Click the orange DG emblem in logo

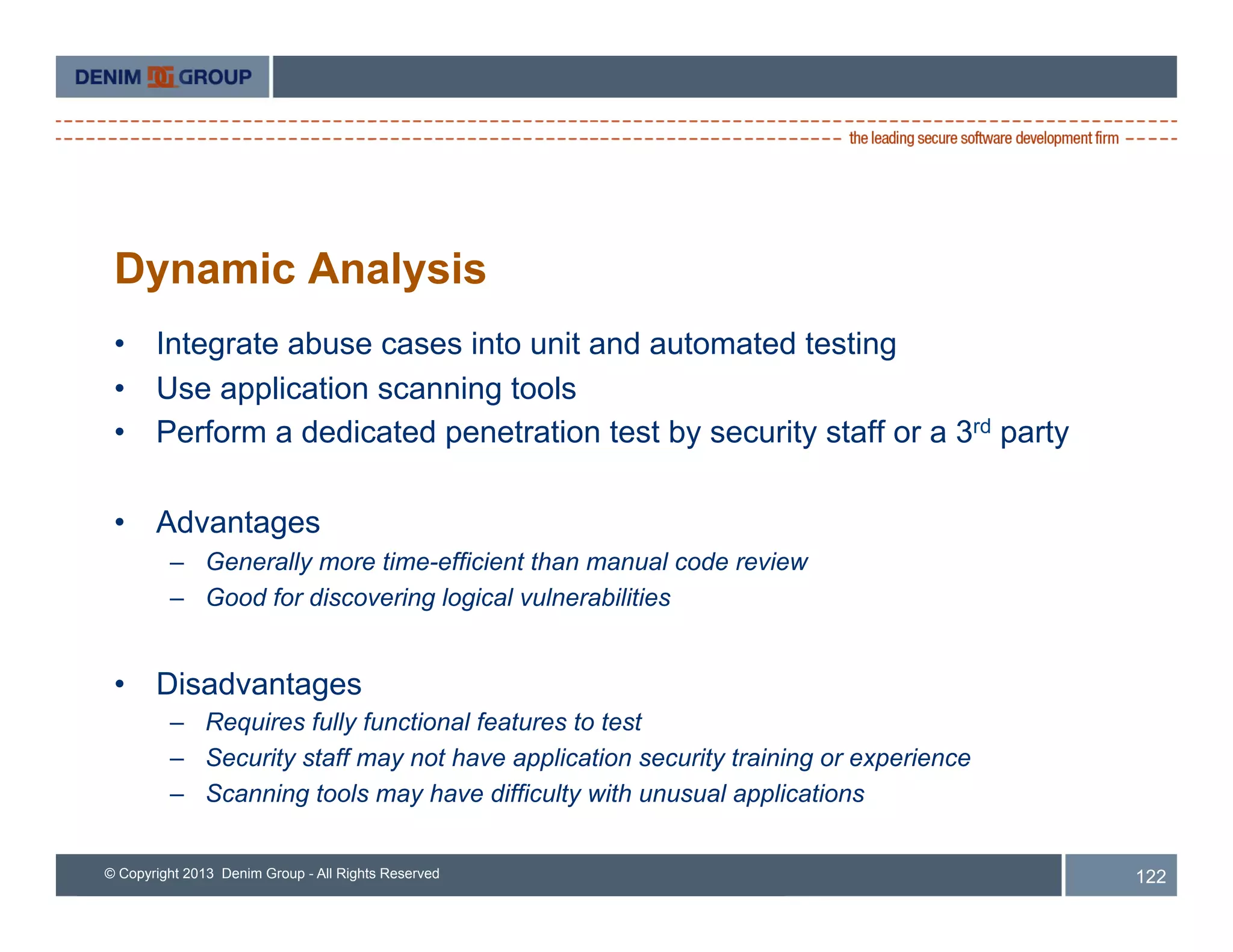[161, 77]
